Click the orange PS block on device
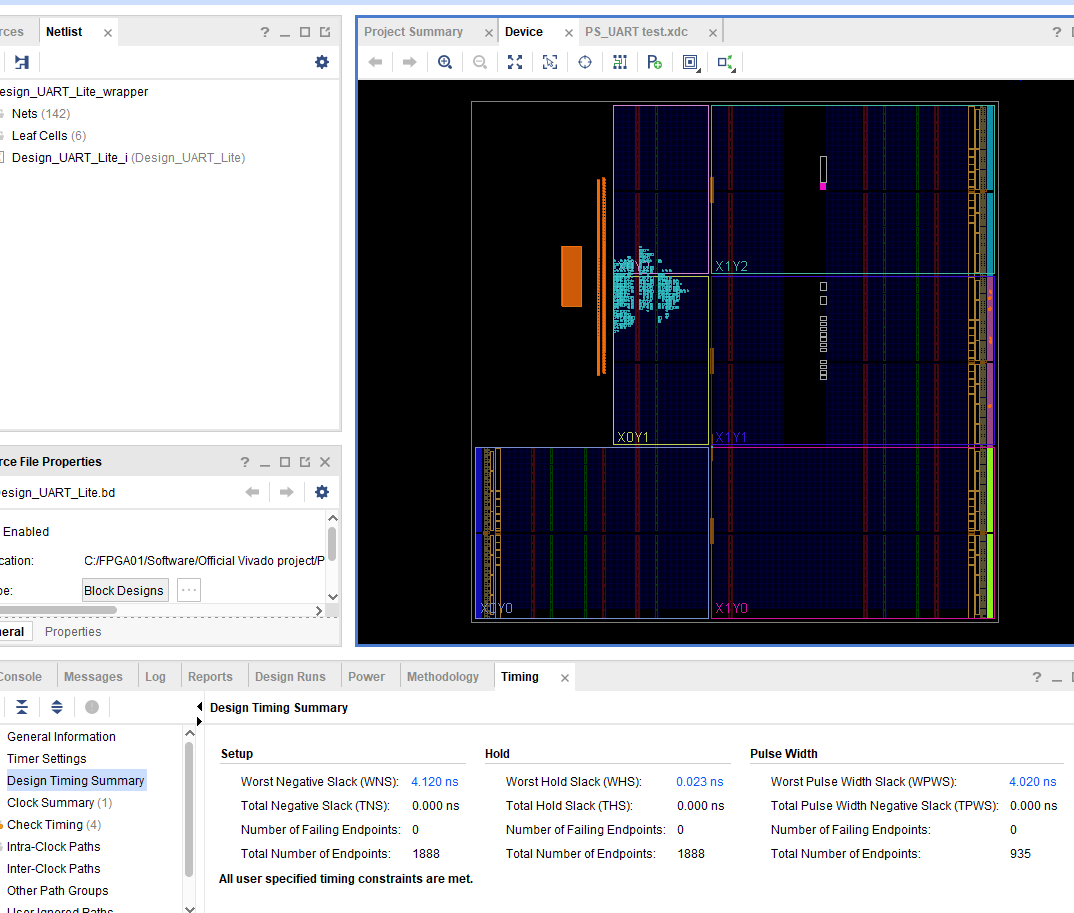The width and height of the screenshot is (1074, 913). [x=571, y=276]
